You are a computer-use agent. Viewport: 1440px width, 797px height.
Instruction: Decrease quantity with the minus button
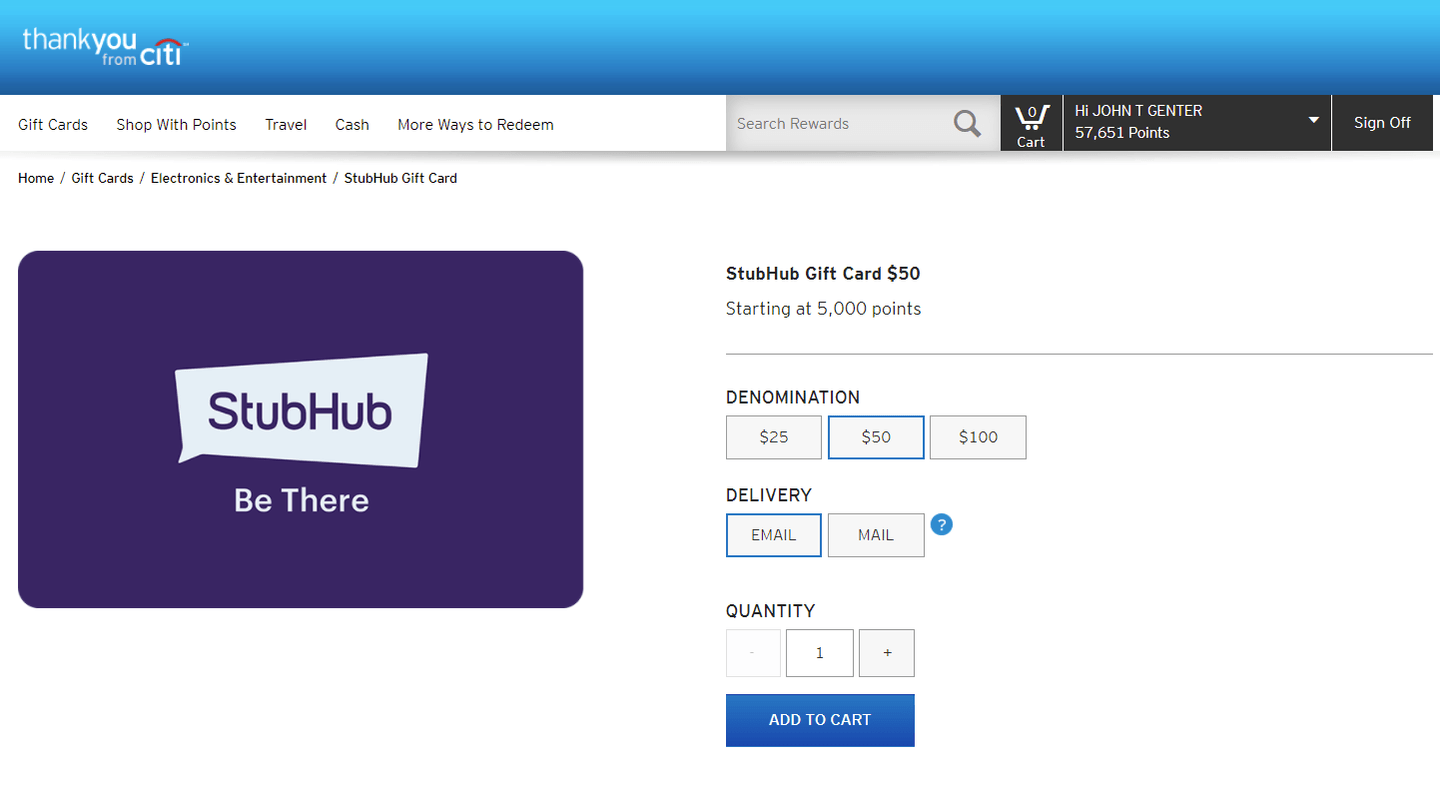752,653
